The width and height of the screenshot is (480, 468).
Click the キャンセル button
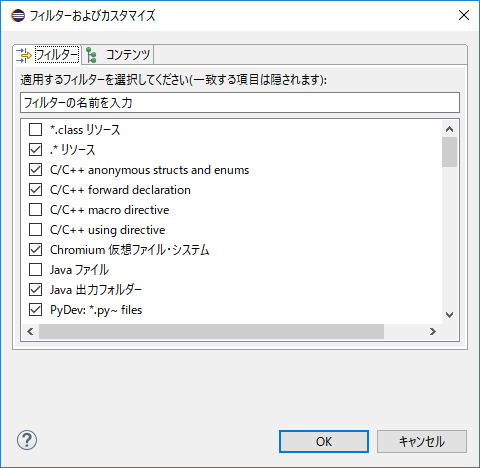point(422,441)
